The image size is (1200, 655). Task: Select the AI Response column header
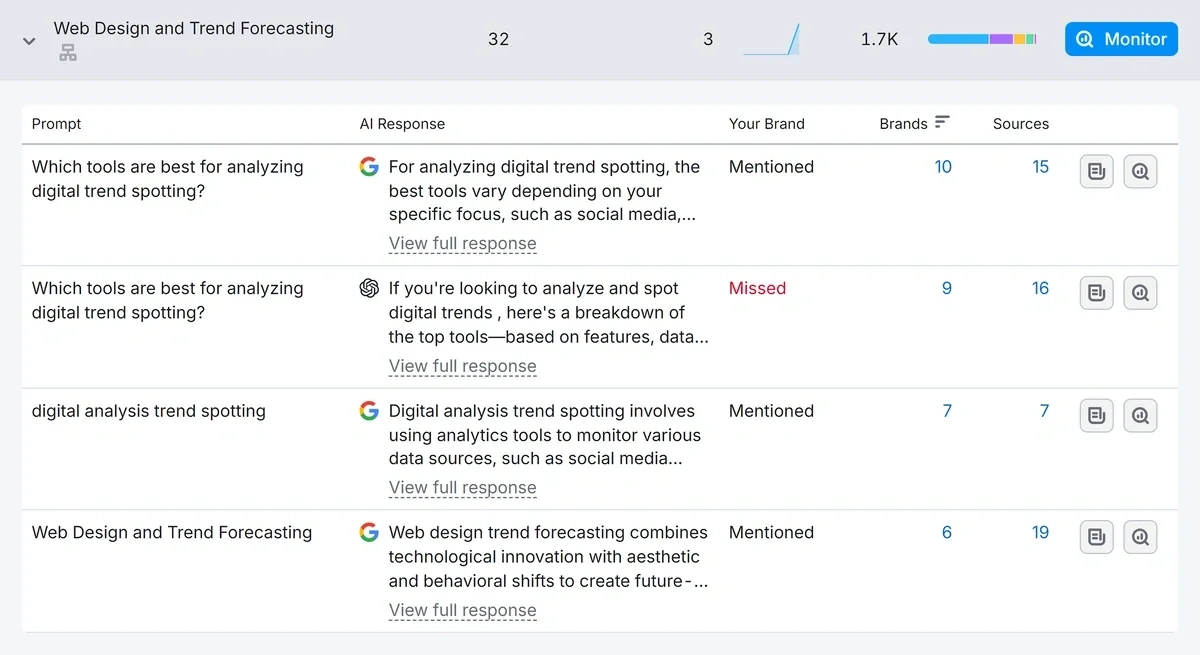tap(402, 123)
